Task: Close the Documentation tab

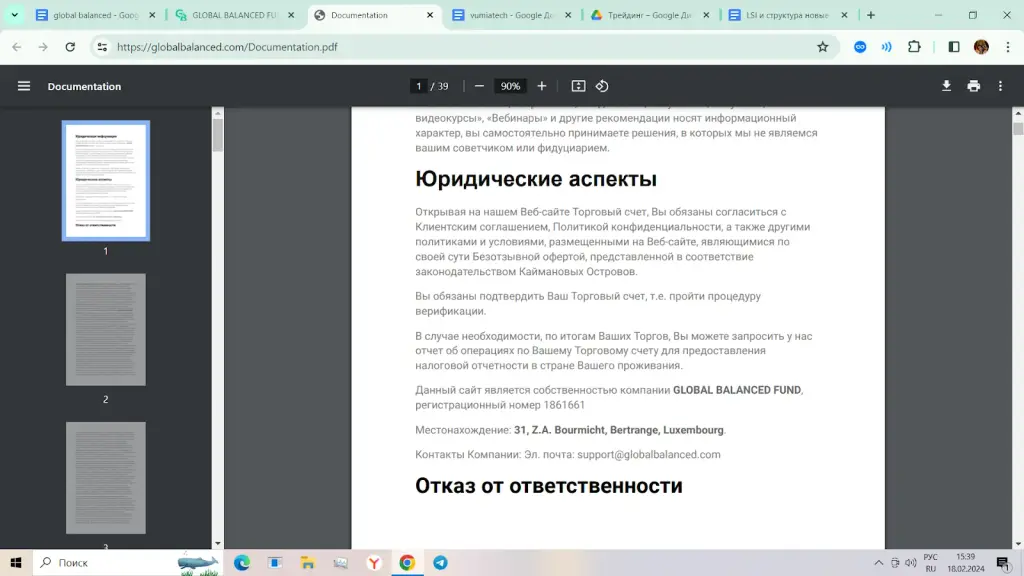Action: pos(430,15)
